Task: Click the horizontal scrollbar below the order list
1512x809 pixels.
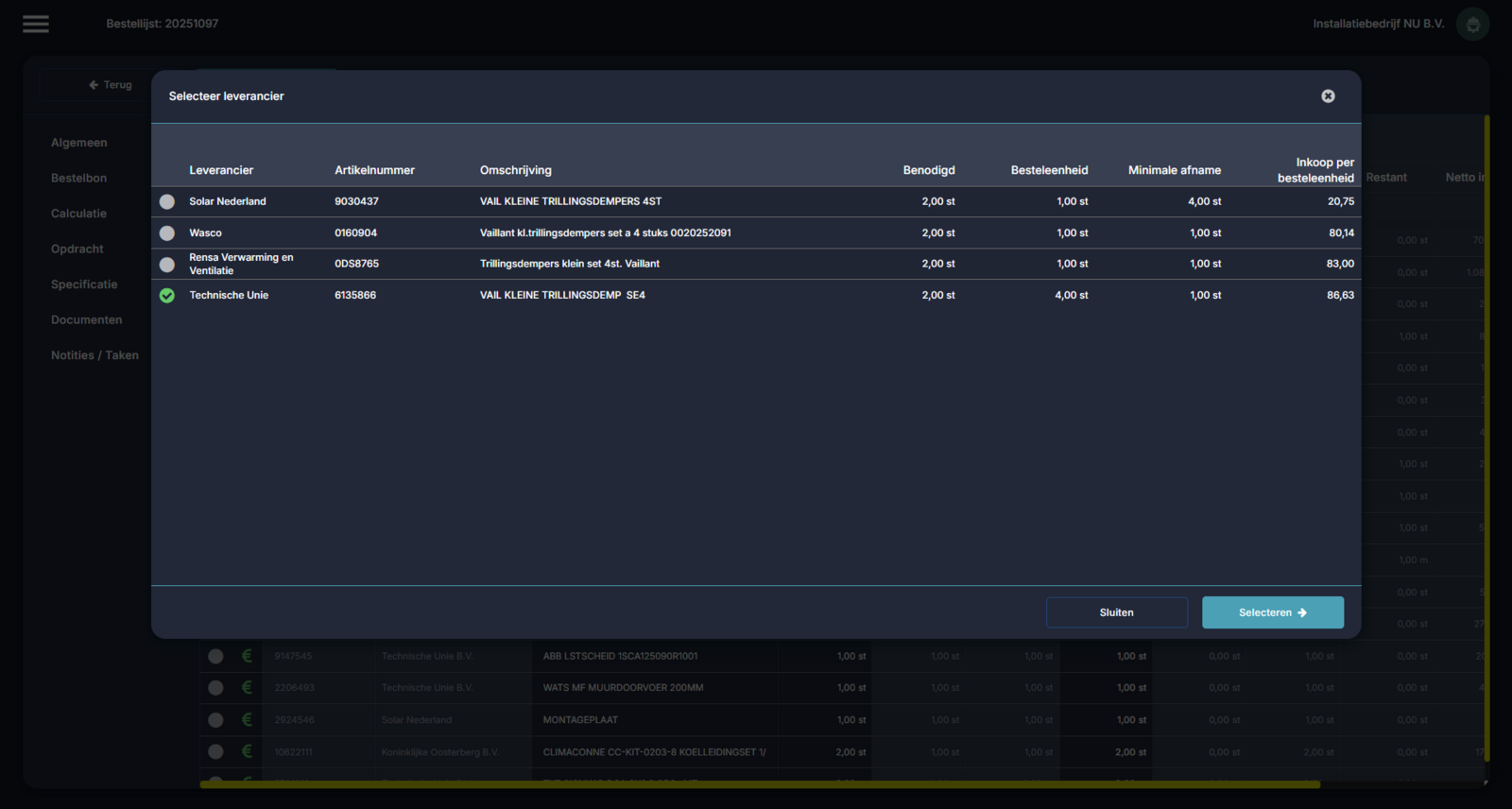Action: click(760, 784)
